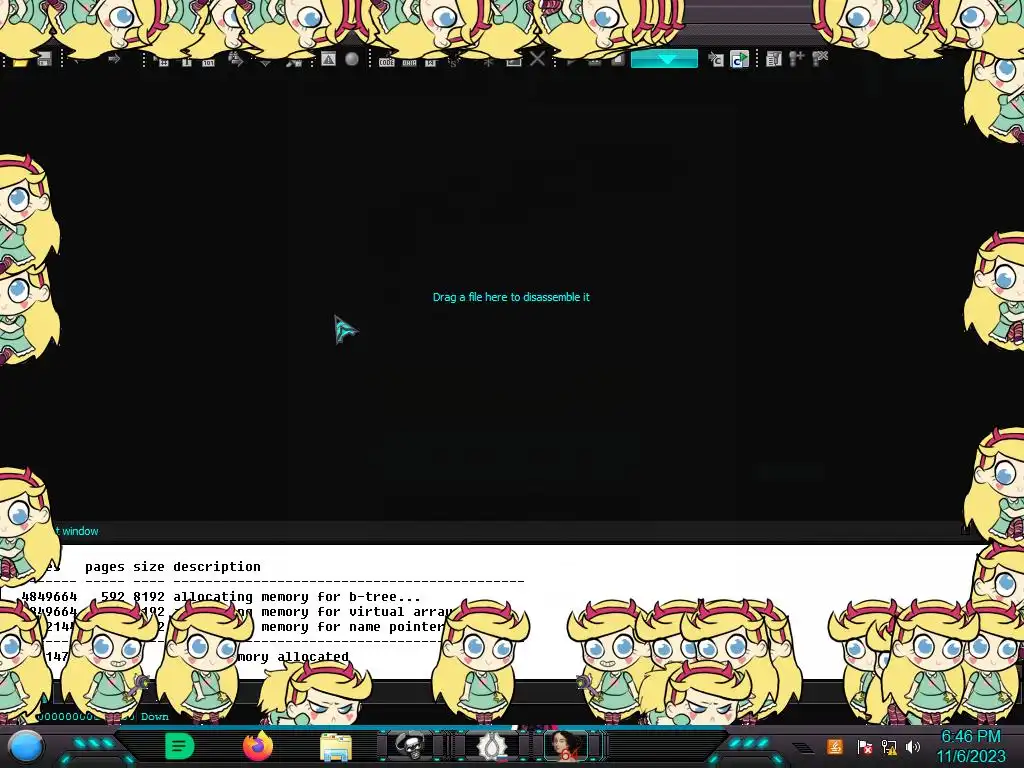Click the 'Down' status bar indicator

(x=155, y=716)
